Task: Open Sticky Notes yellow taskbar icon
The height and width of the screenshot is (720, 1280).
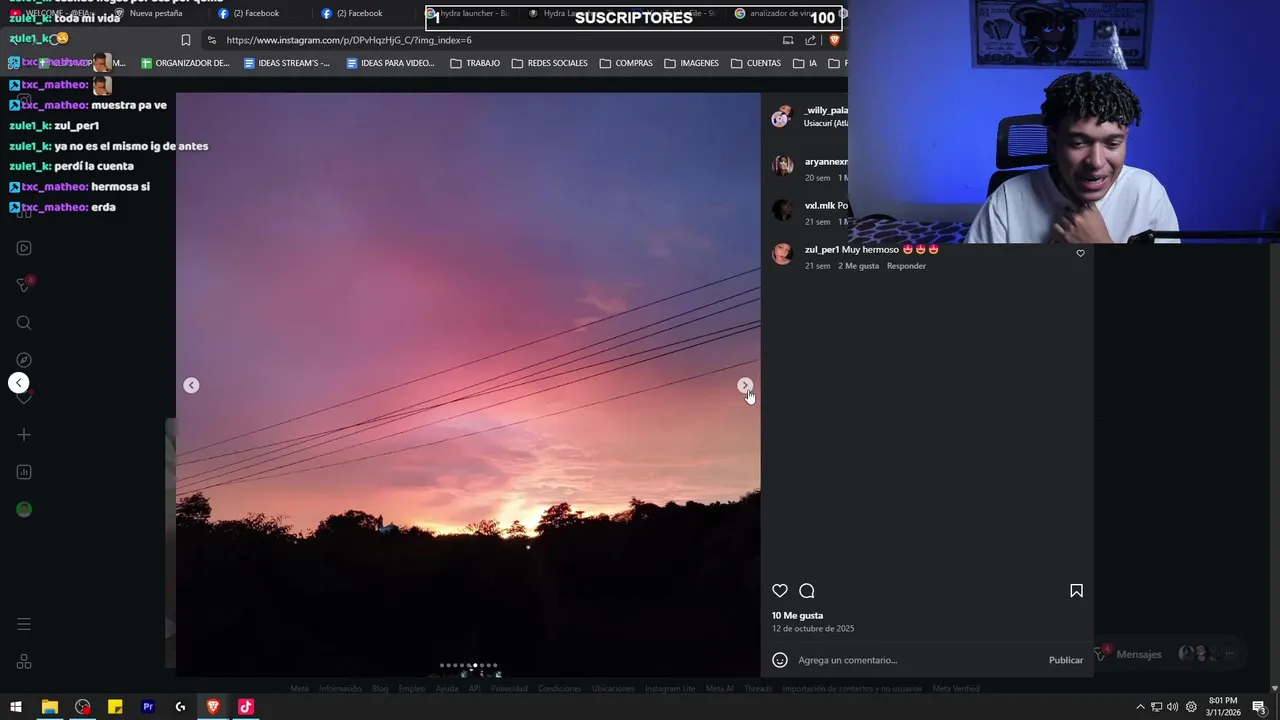Action: [x=115, y=707]
